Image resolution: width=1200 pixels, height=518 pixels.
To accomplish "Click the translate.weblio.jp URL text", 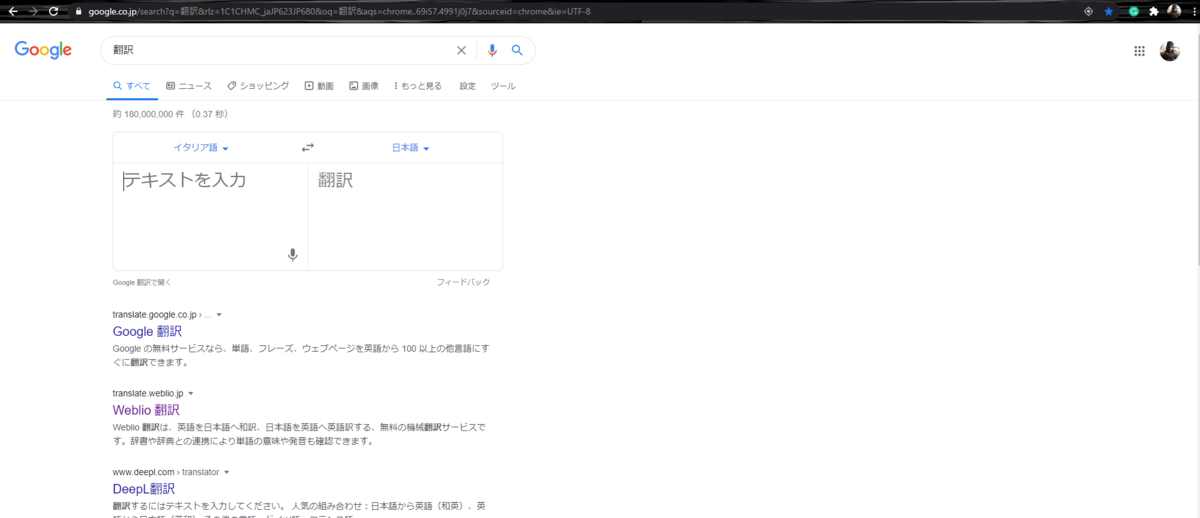I will tap(147, 394).
